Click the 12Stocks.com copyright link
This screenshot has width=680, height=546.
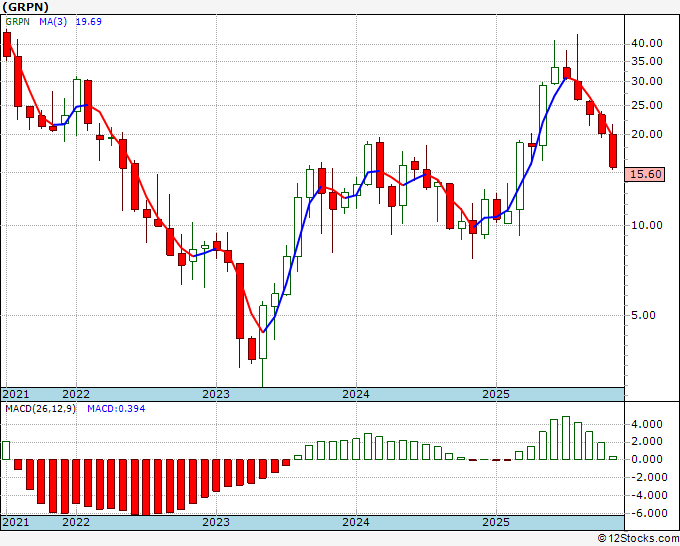coord(638,539)
